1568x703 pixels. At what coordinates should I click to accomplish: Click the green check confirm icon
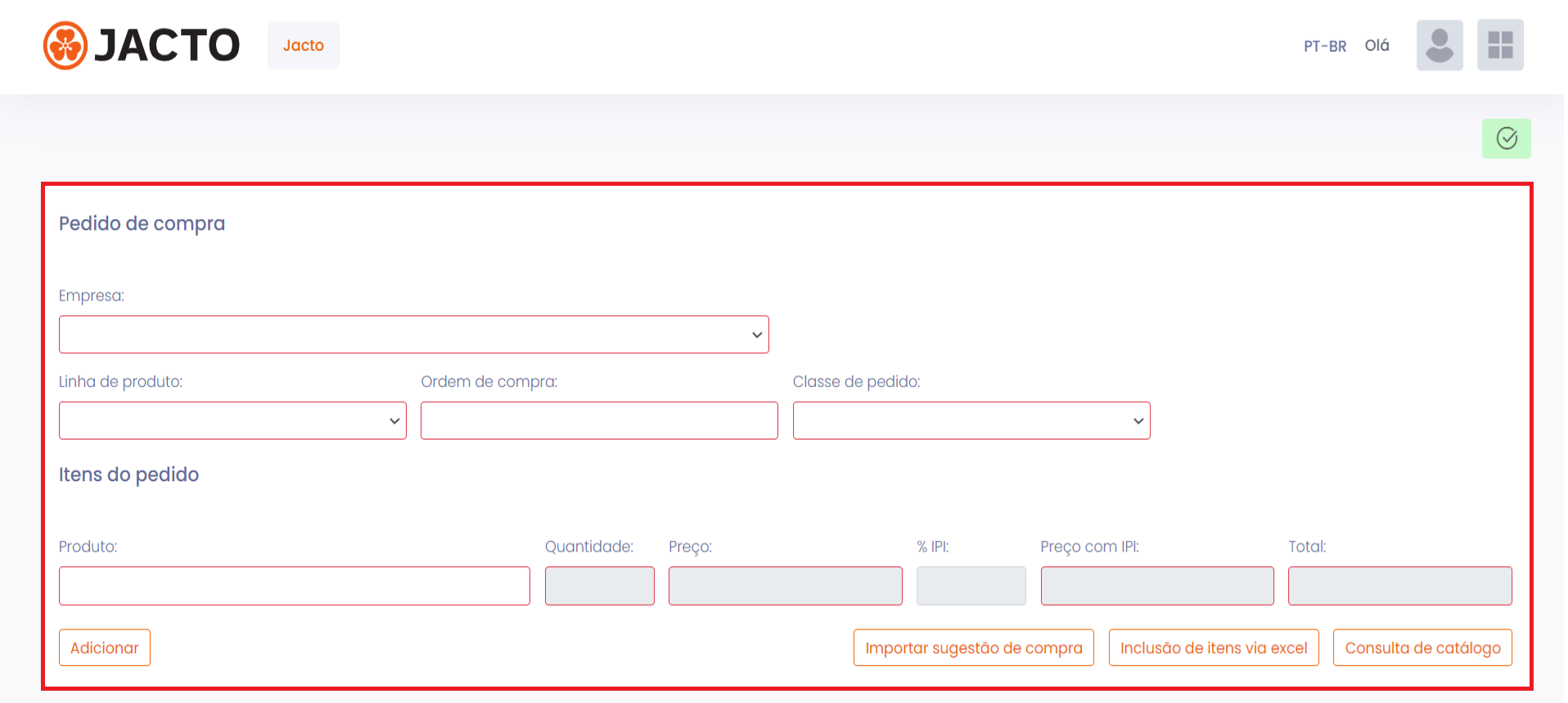click(1507, 138)
